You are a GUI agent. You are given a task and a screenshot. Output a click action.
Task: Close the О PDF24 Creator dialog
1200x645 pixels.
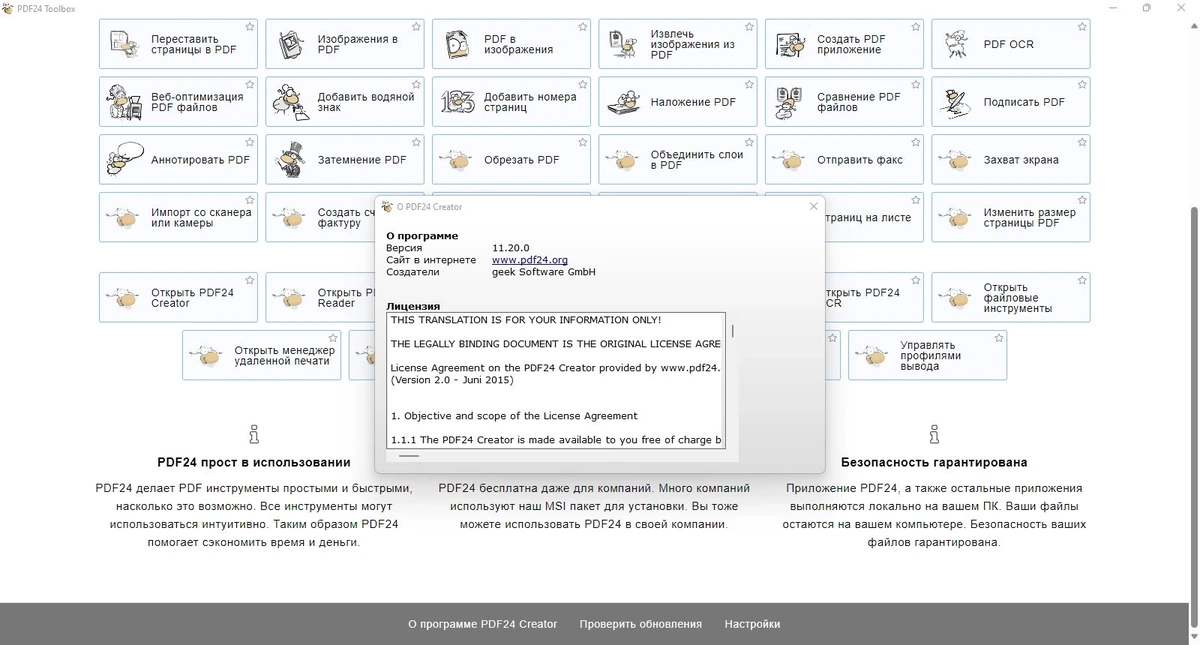[x=813, y=206]
